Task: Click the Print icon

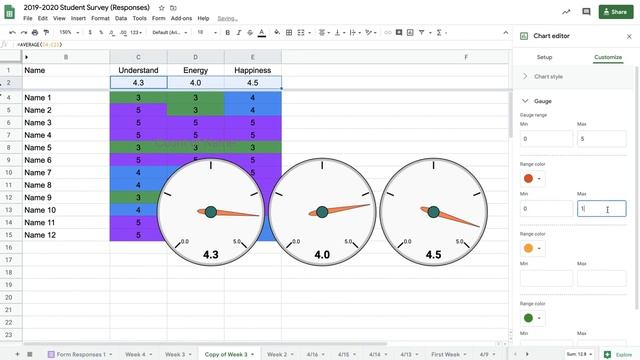Action: [x=35, y=32]
